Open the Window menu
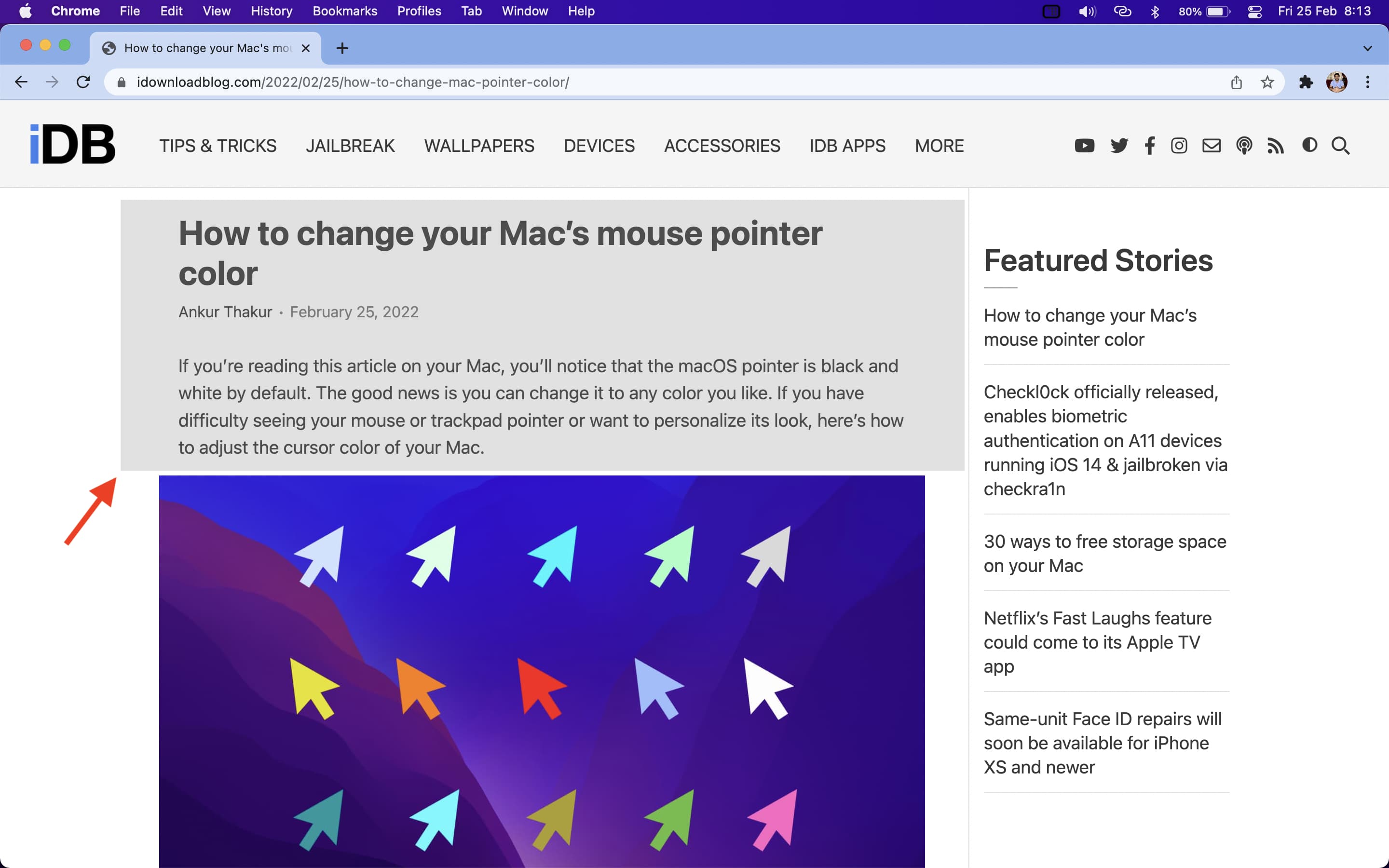 pyautogui.click(x=525, y=11)
